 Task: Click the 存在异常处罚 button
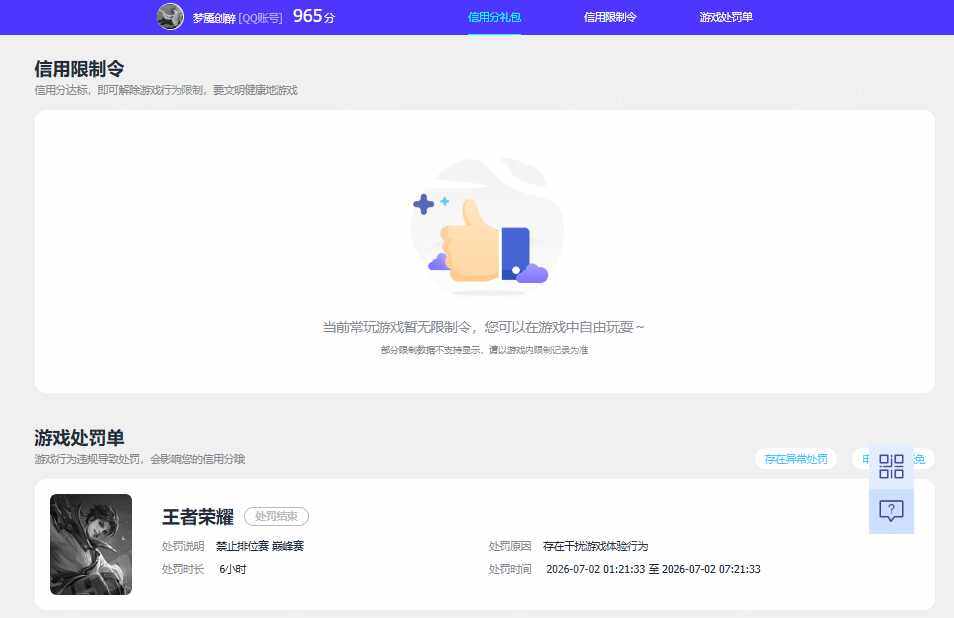796,459
